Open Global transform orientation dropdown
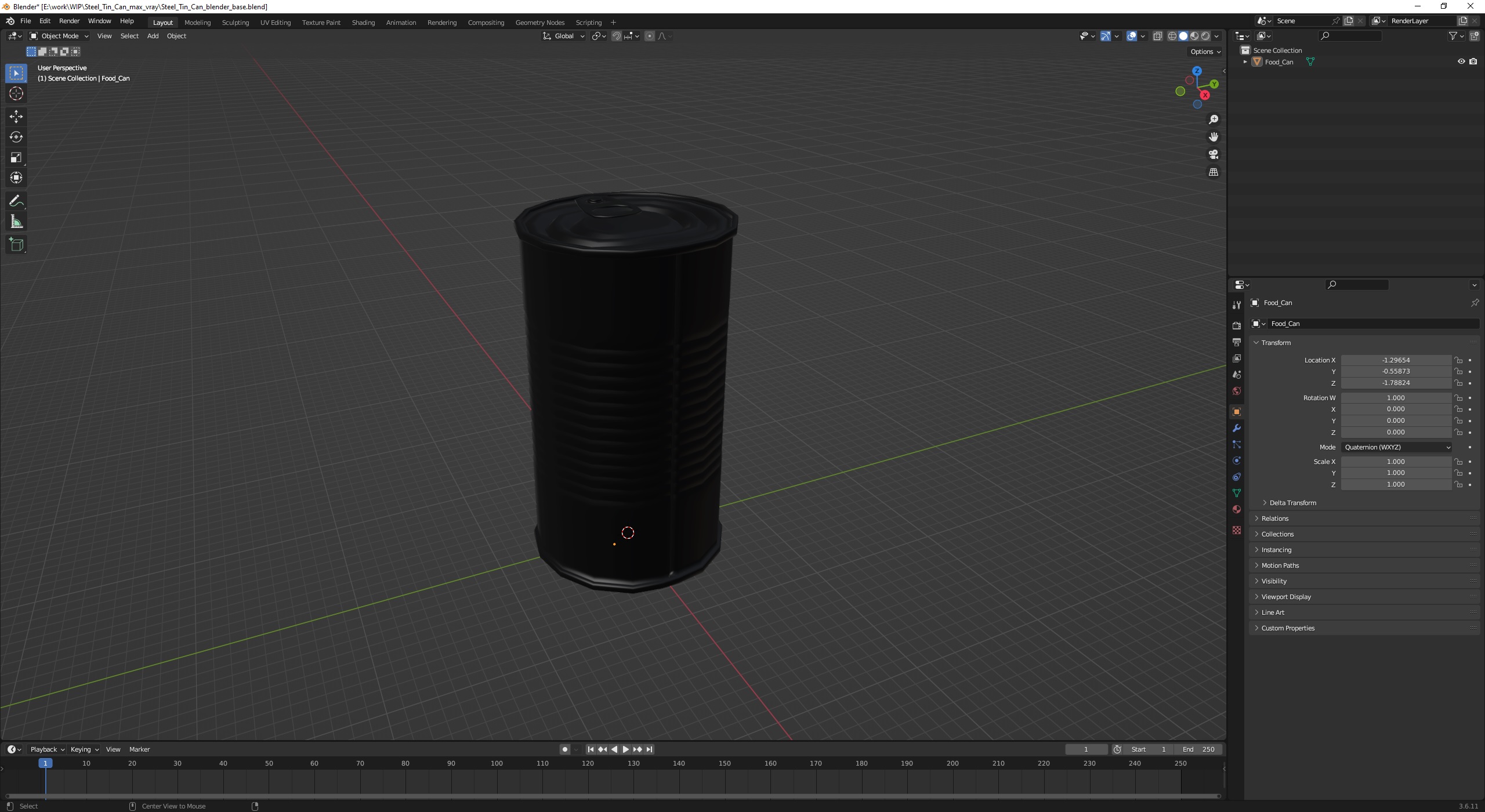This screenshot has width=1485, height=812. click(x=564, y=36)
